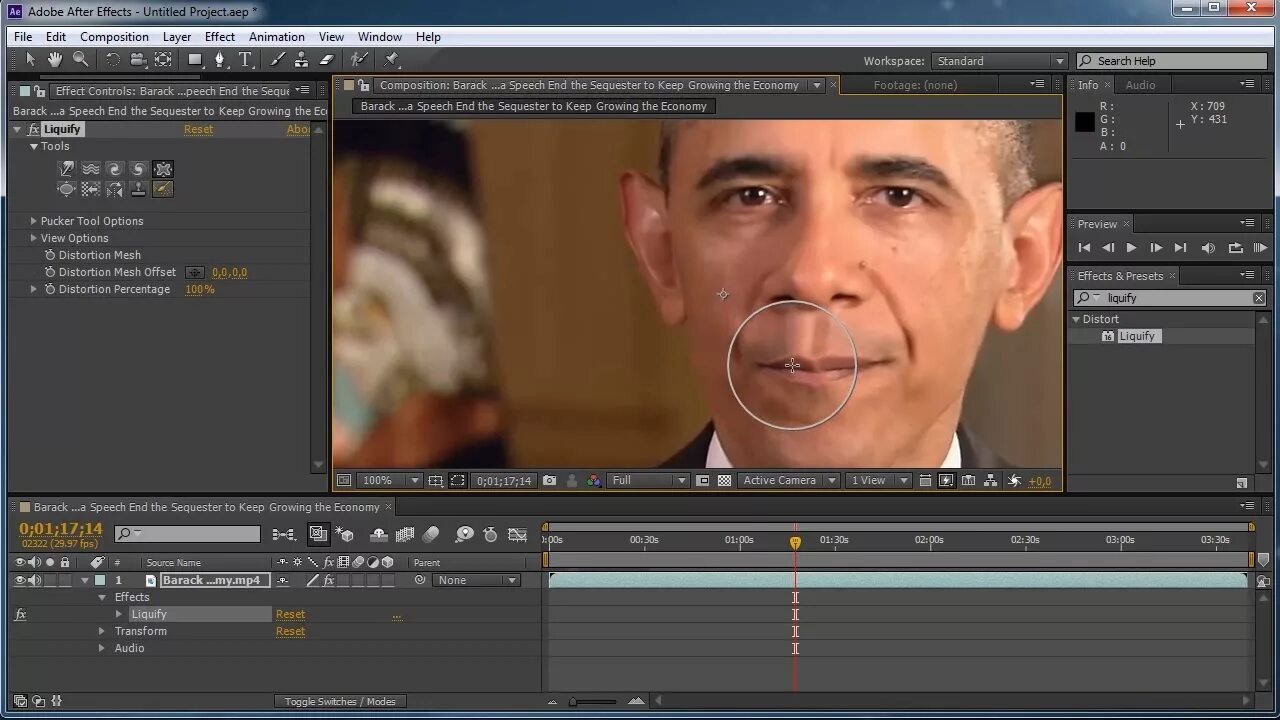Choose the Liquify Clone tool
Viewport: 1280px width, 720px height.
[139, 189]
